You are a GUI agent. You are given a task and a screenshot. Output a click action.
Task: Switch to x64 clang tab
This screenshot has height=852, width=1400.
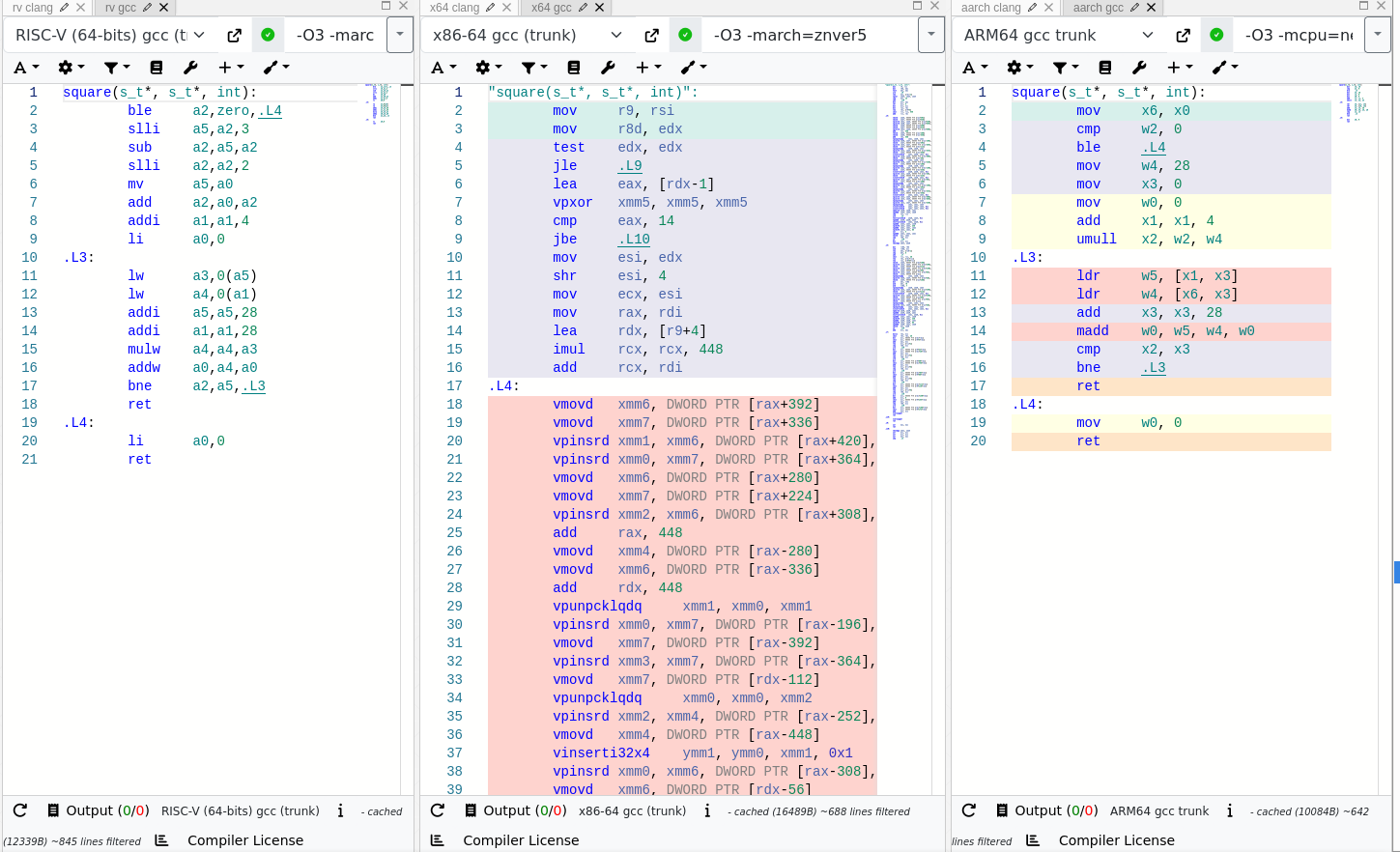click(x=454, y=7)
